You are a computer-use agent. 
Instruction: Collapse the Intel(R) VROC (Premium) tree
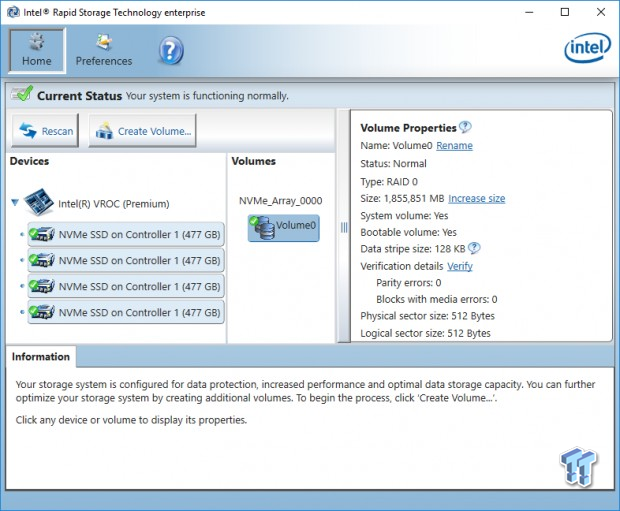15,203
